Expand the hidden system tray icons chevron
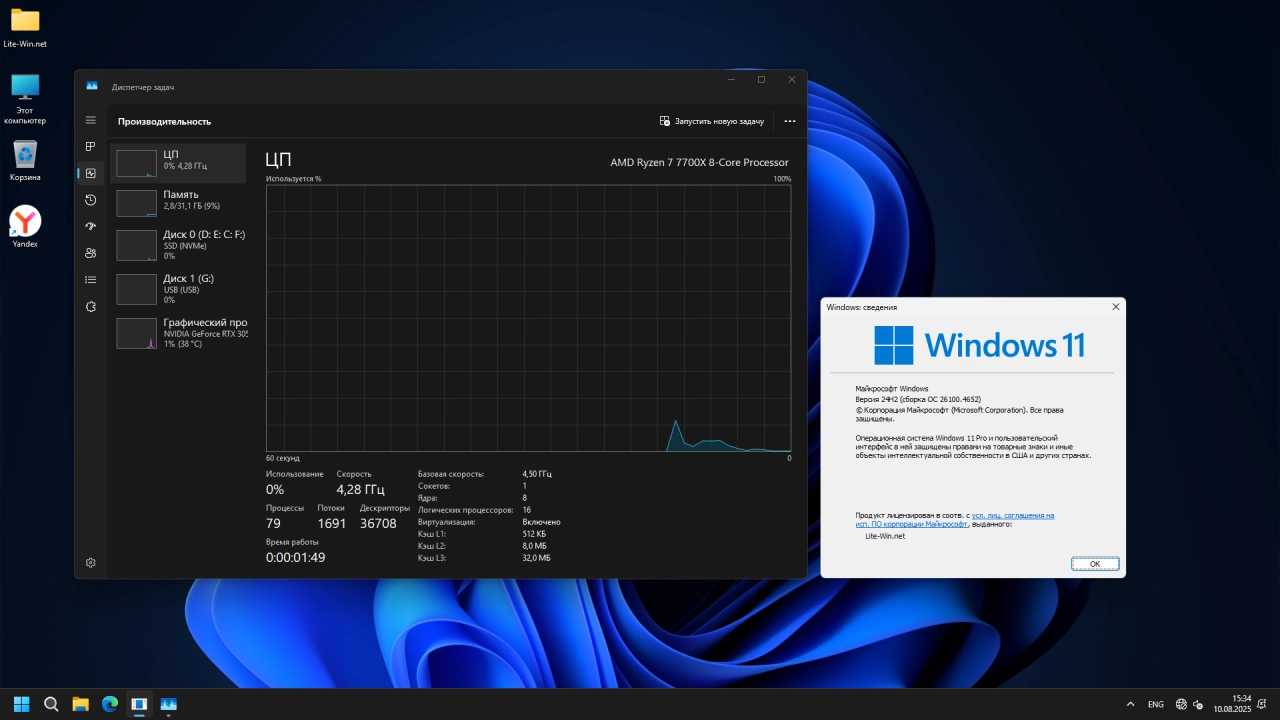The height and width of the screenshot is (720, 1280). point(1131,704)
